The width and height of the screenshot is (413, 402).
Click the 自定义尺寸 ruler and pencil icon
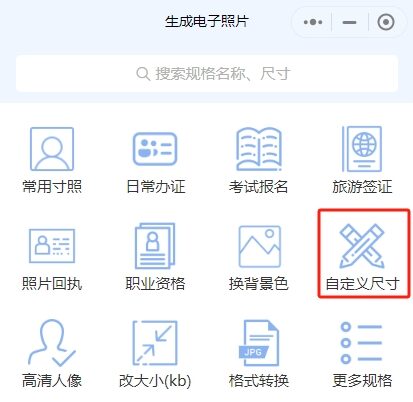coord(362,246)
